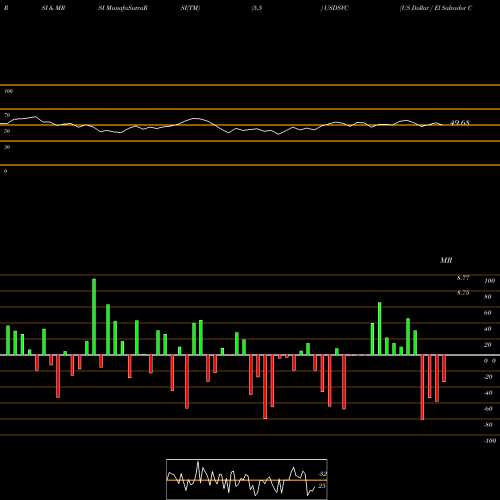Click the 'MR' panel label
500x500 pixels.
click(x=446, y=260)
